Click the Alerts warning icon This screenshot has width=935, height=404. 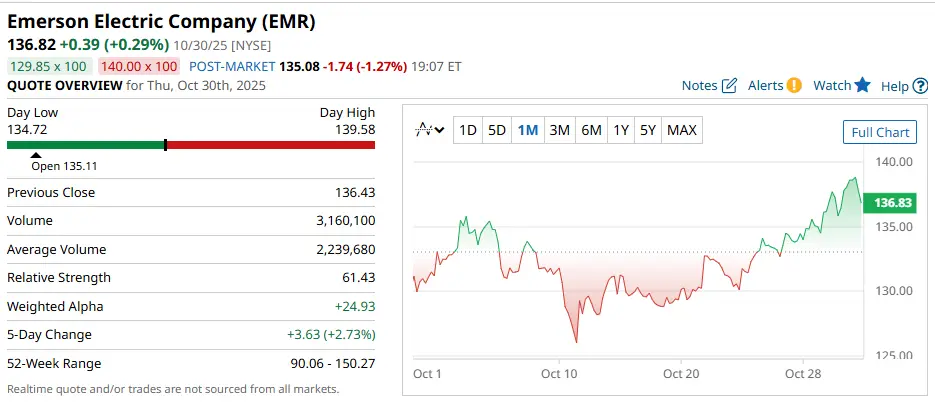tap(794, 86)
